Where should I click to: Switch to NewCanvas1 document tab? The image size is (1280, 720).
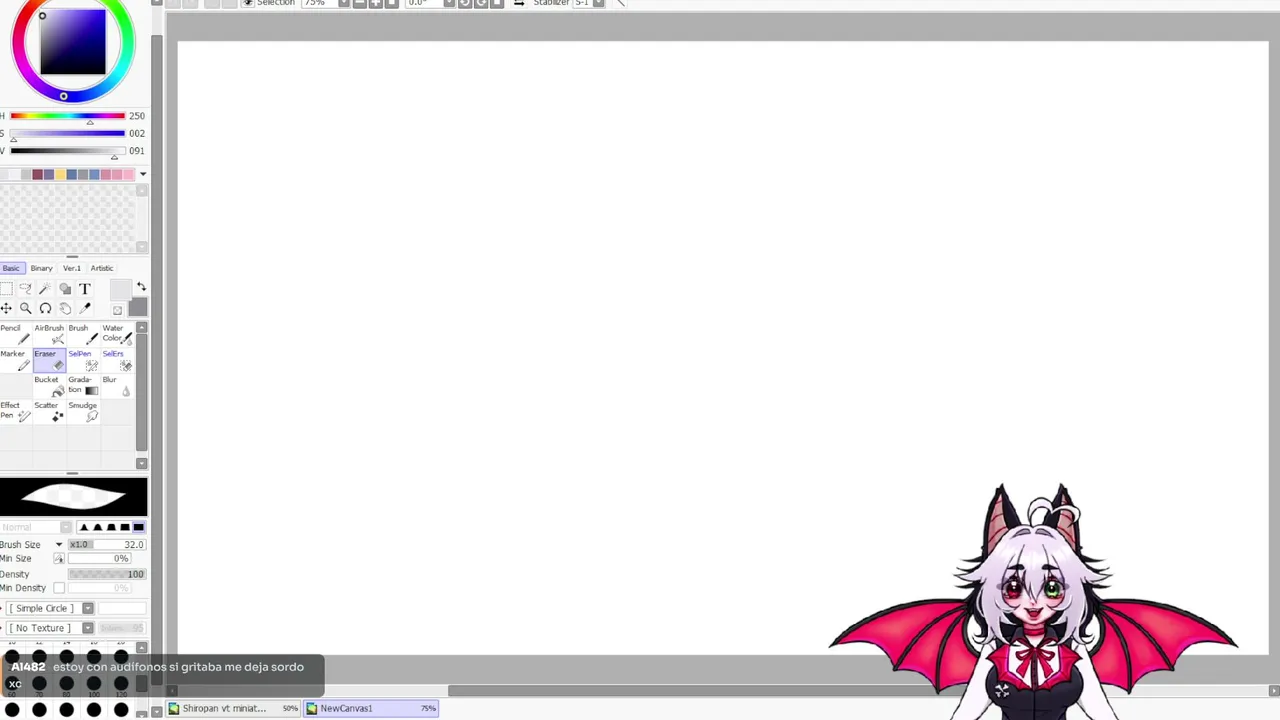[371, 708]
